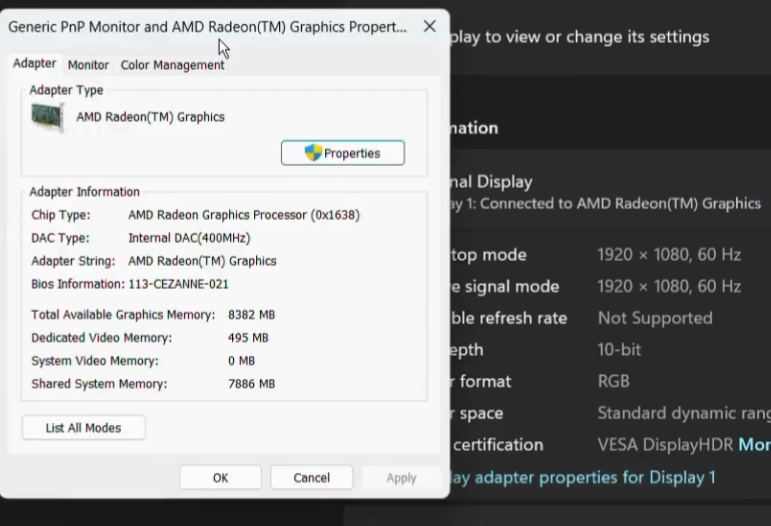Image resolution: width=771 pixels, height=526 pixels.
Task: Select Total Available Graphics Memory 8382 MB
Action: 251,315
